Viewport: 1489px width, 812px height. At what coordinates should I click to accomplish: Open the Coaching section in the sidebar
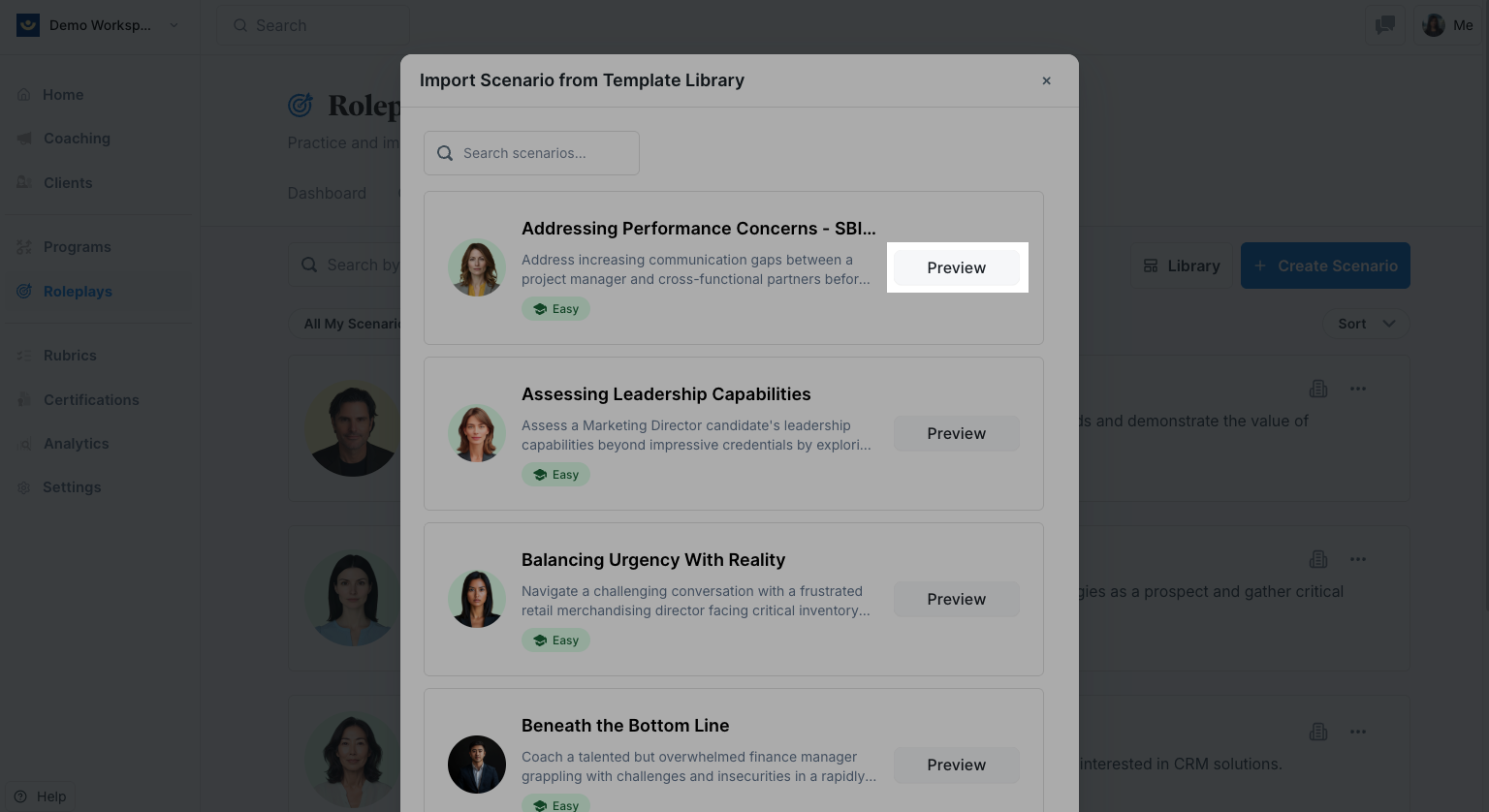(77, 139)
